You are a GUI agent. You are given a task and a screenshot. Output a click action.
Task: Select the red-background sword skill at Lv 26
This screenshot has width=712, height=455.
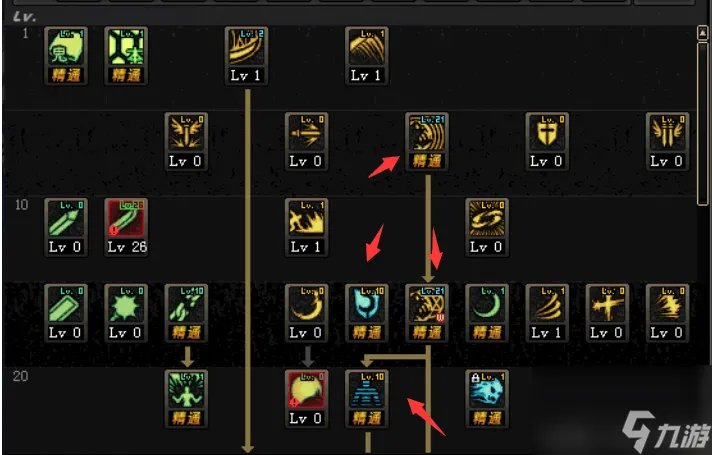pyautogui.click(x=126, y=227)
